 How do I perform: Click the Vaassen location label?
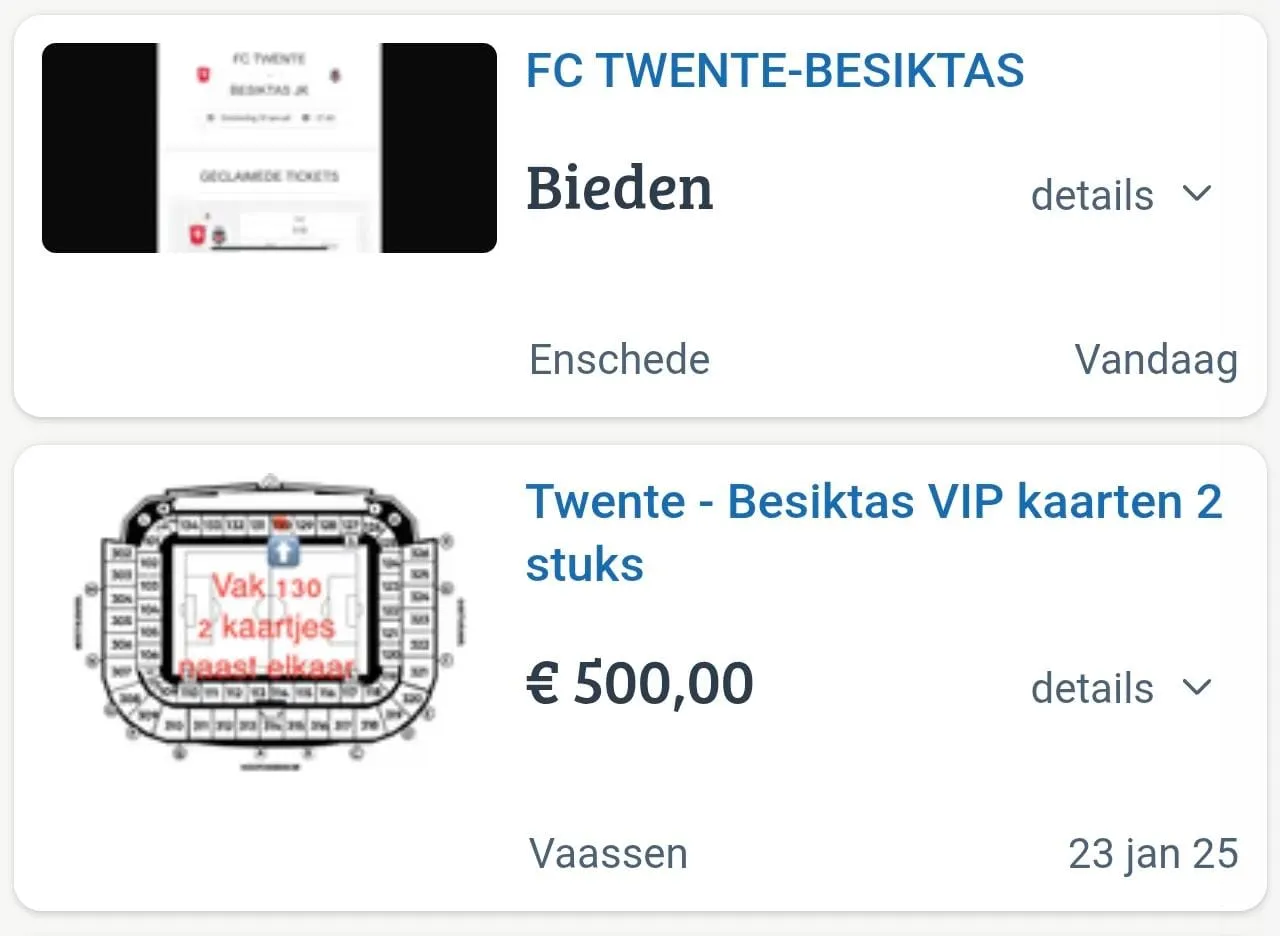[x=607, y=853]
